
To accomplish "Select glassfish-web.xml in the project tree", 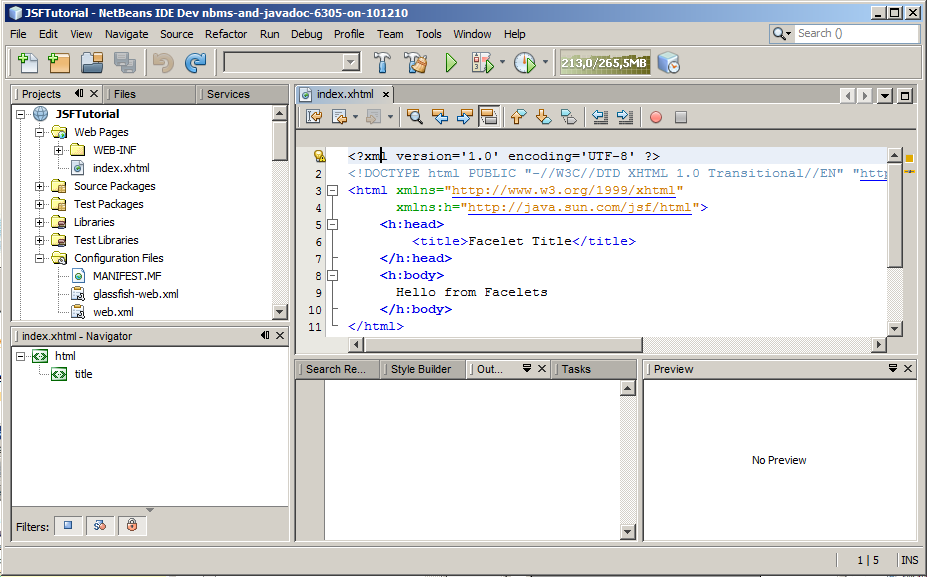I will tap(135, 294).
